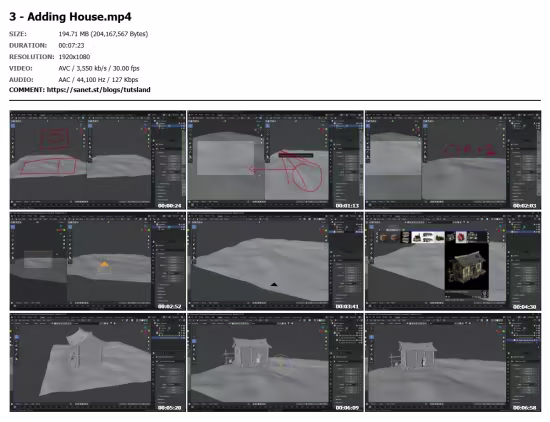
Task: Click the "COMMENT:" label
Action: click(x=27, y=90)
